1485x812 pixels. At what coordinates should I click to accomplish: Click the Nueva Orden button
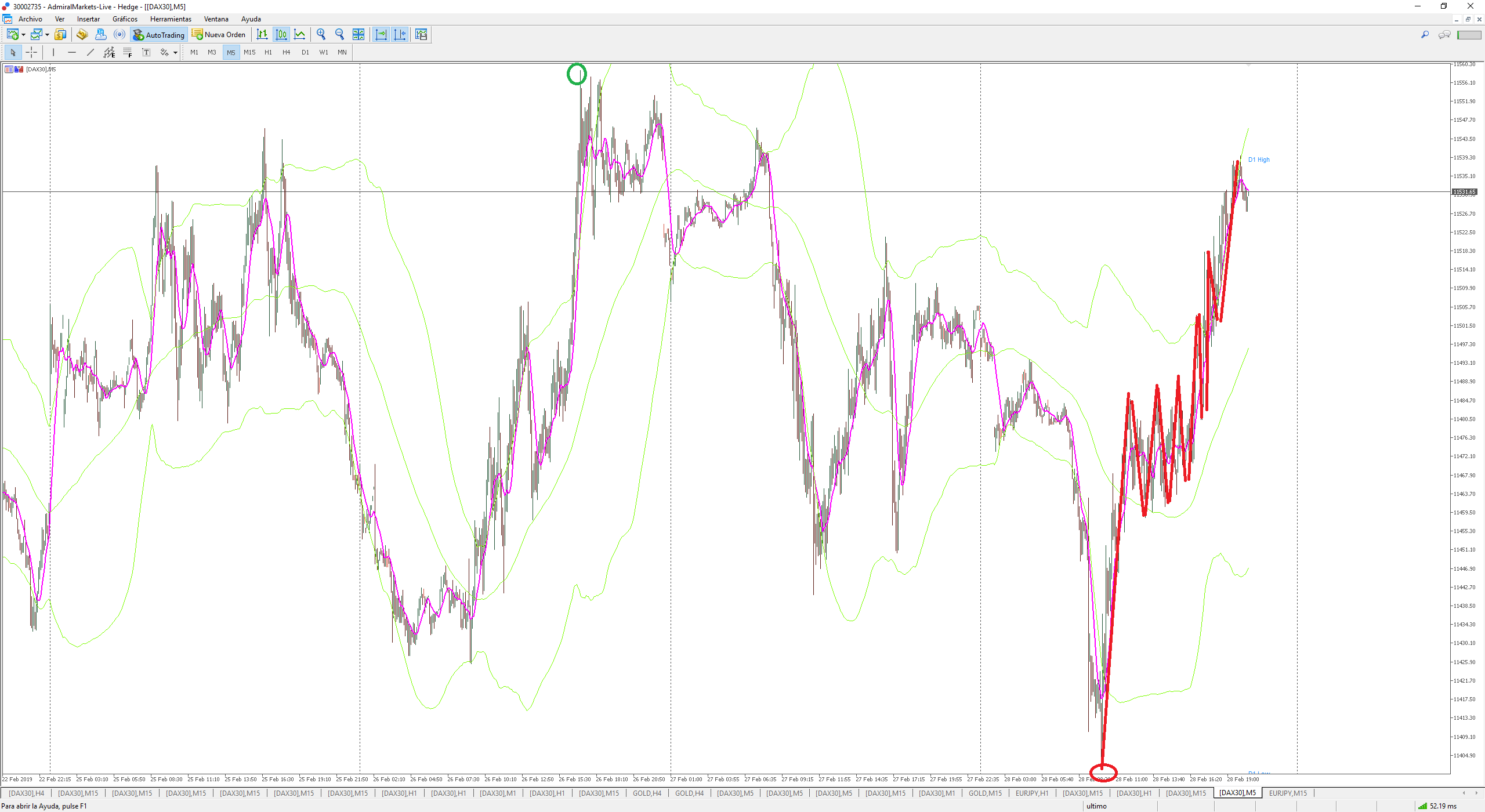pyautogui.click(x=219, y=35)
